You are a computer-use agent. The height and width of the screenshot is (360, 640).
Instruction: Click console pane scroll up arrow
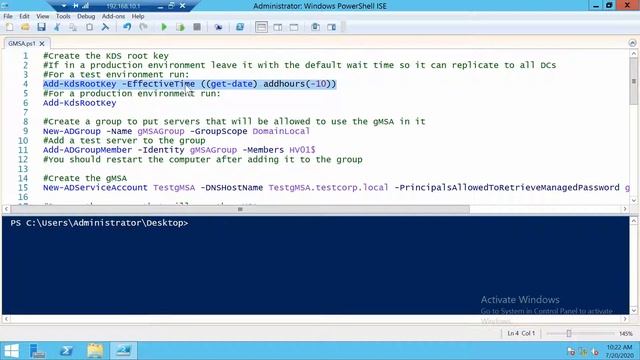[633, 221]
